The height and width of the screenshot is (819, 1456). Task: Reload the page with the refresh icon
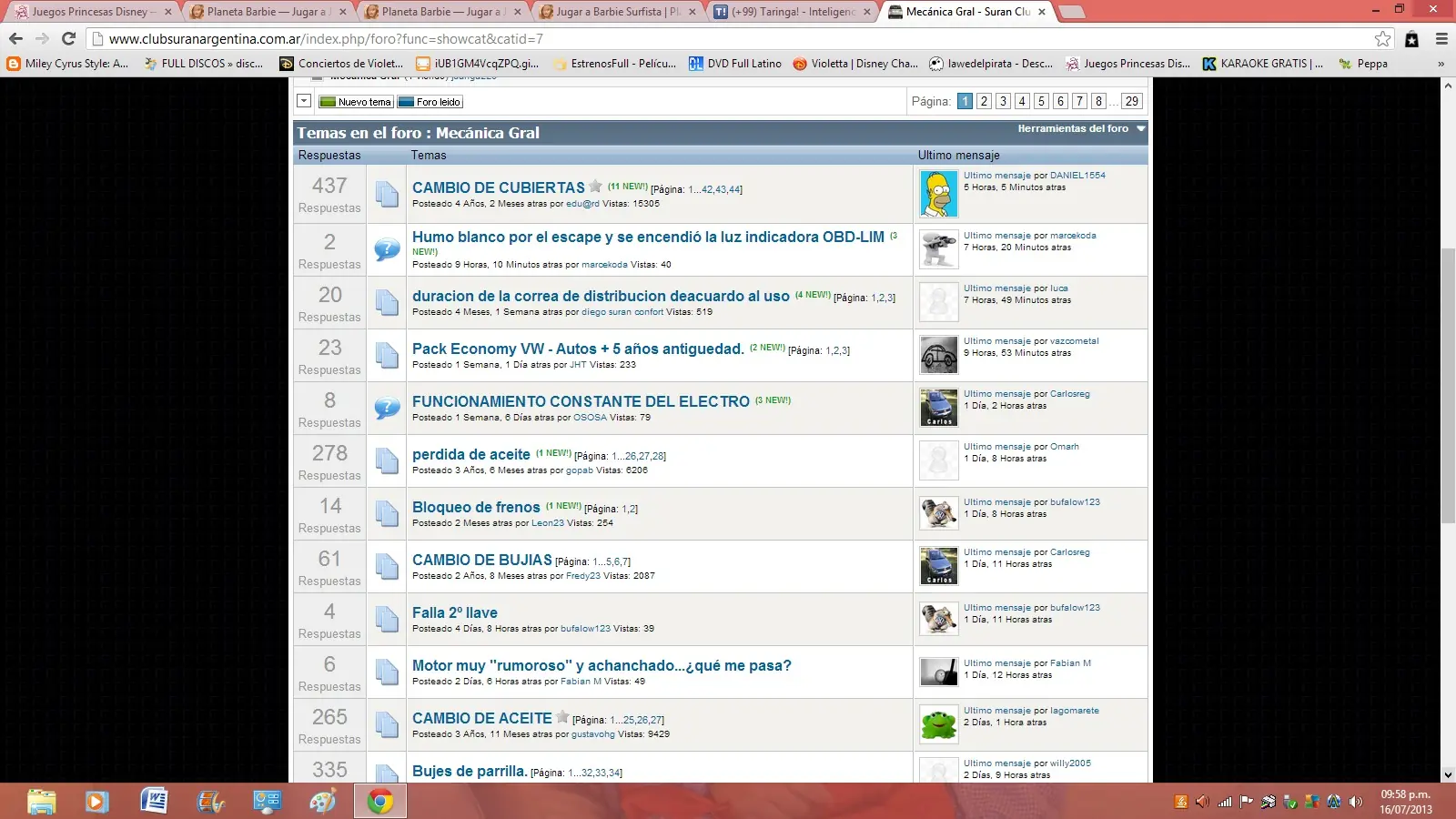[68, 38]
